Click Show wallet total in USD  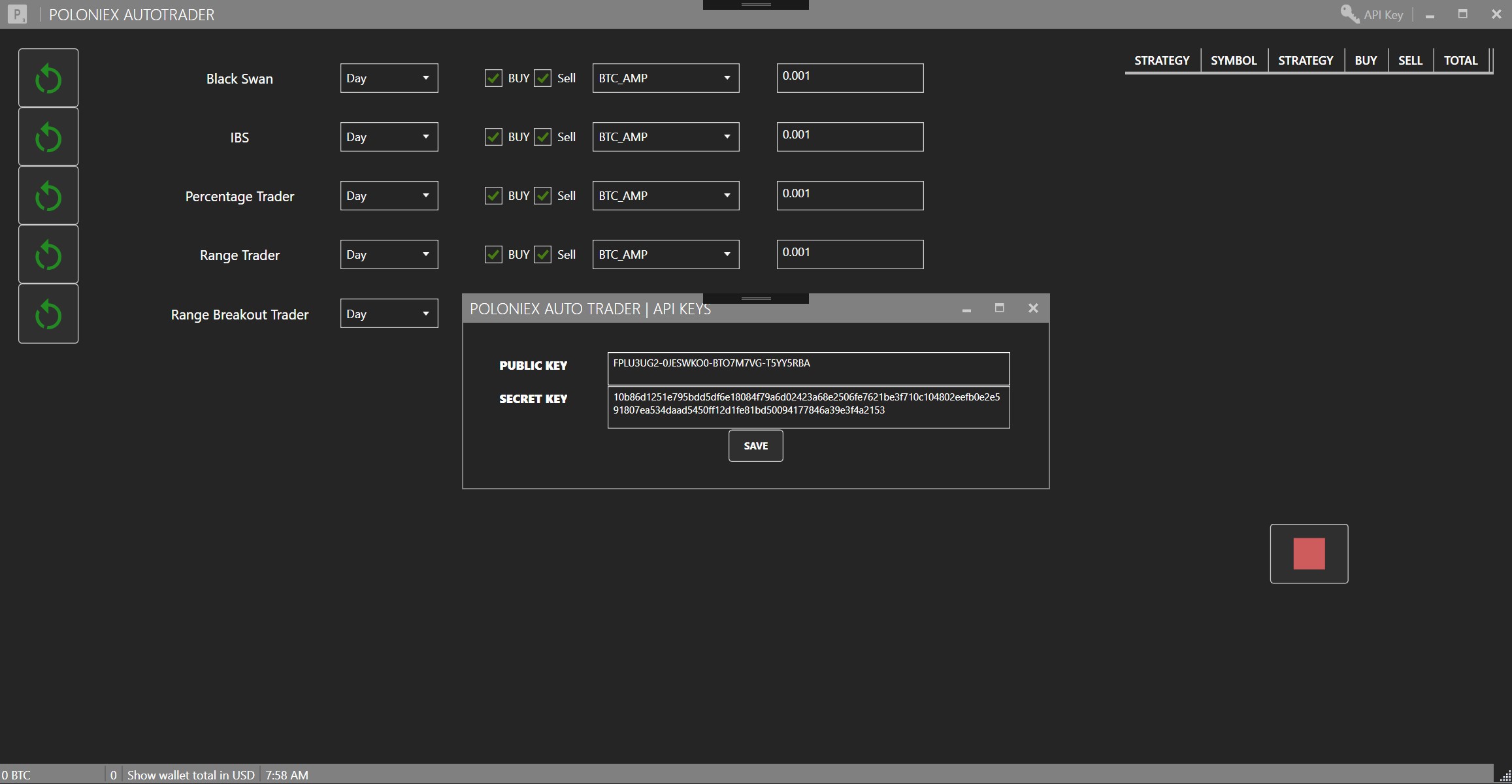coord(191,775)
